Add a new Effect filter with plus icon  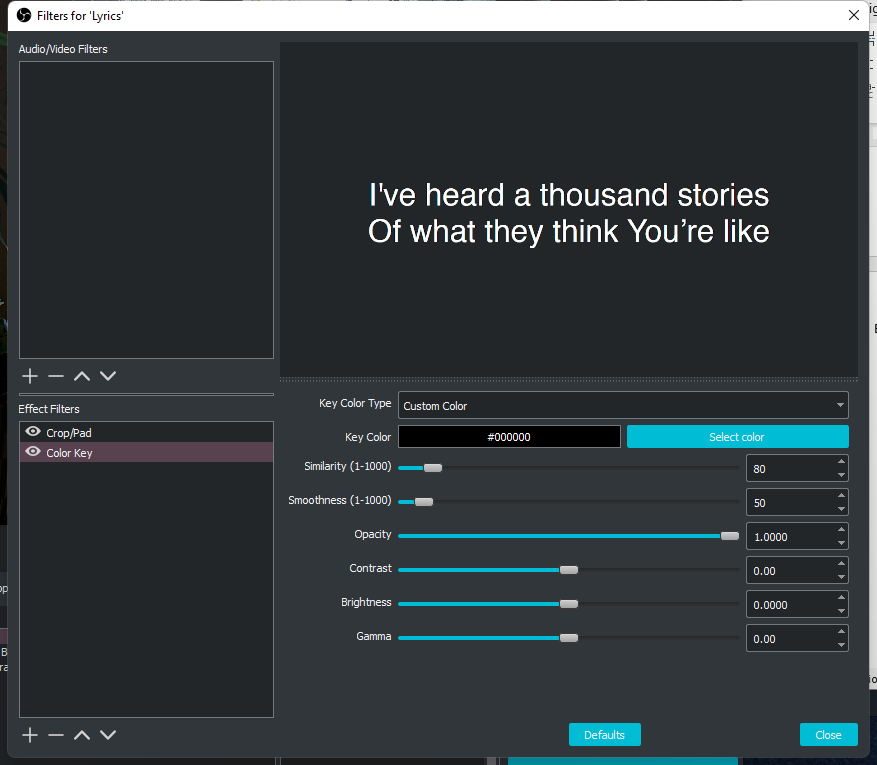point(30,735)
